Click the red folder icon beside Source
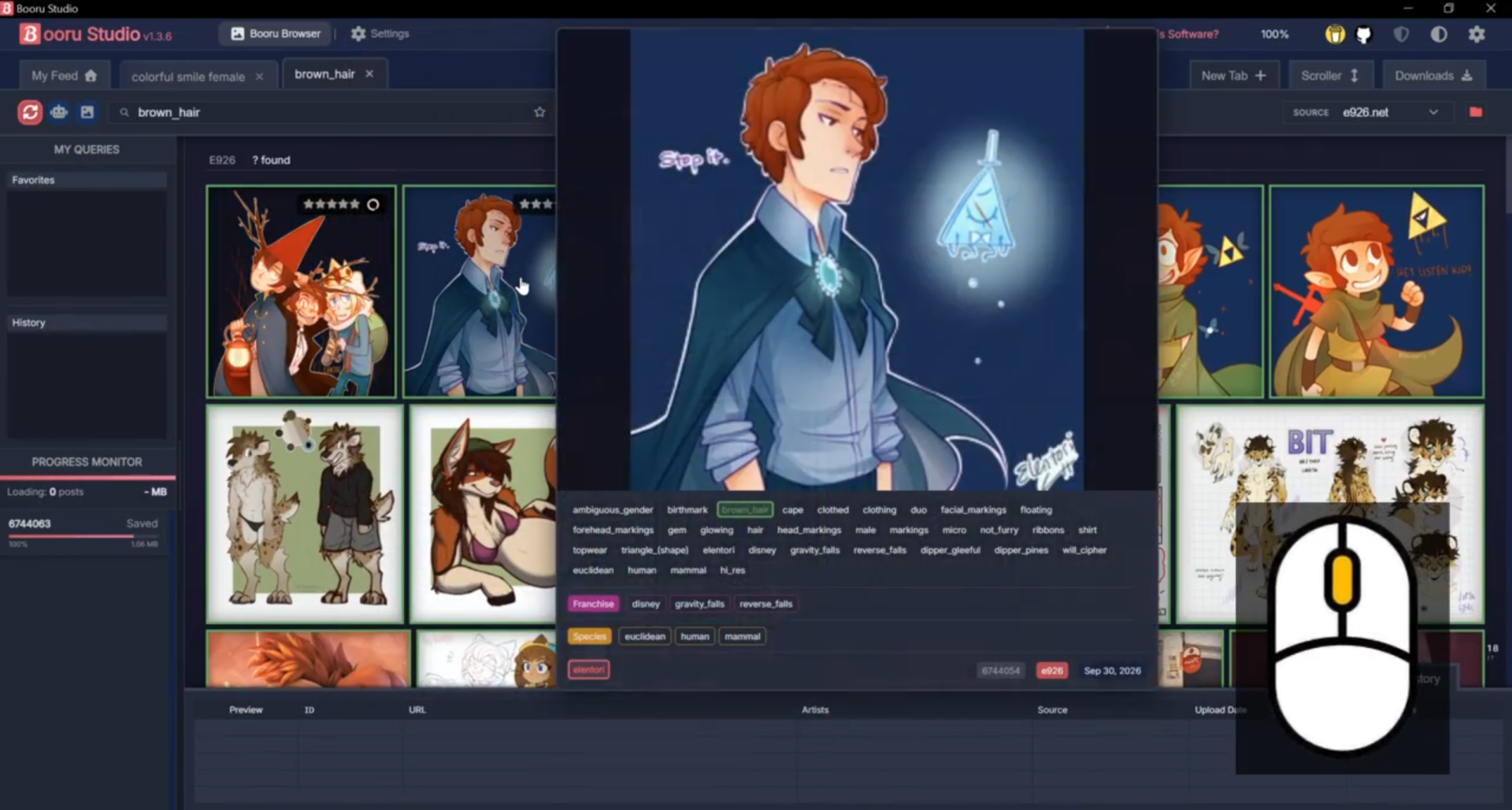The height and width of the screenshot is (810, 1512). pyautogui.click(x=1476, y=113)
